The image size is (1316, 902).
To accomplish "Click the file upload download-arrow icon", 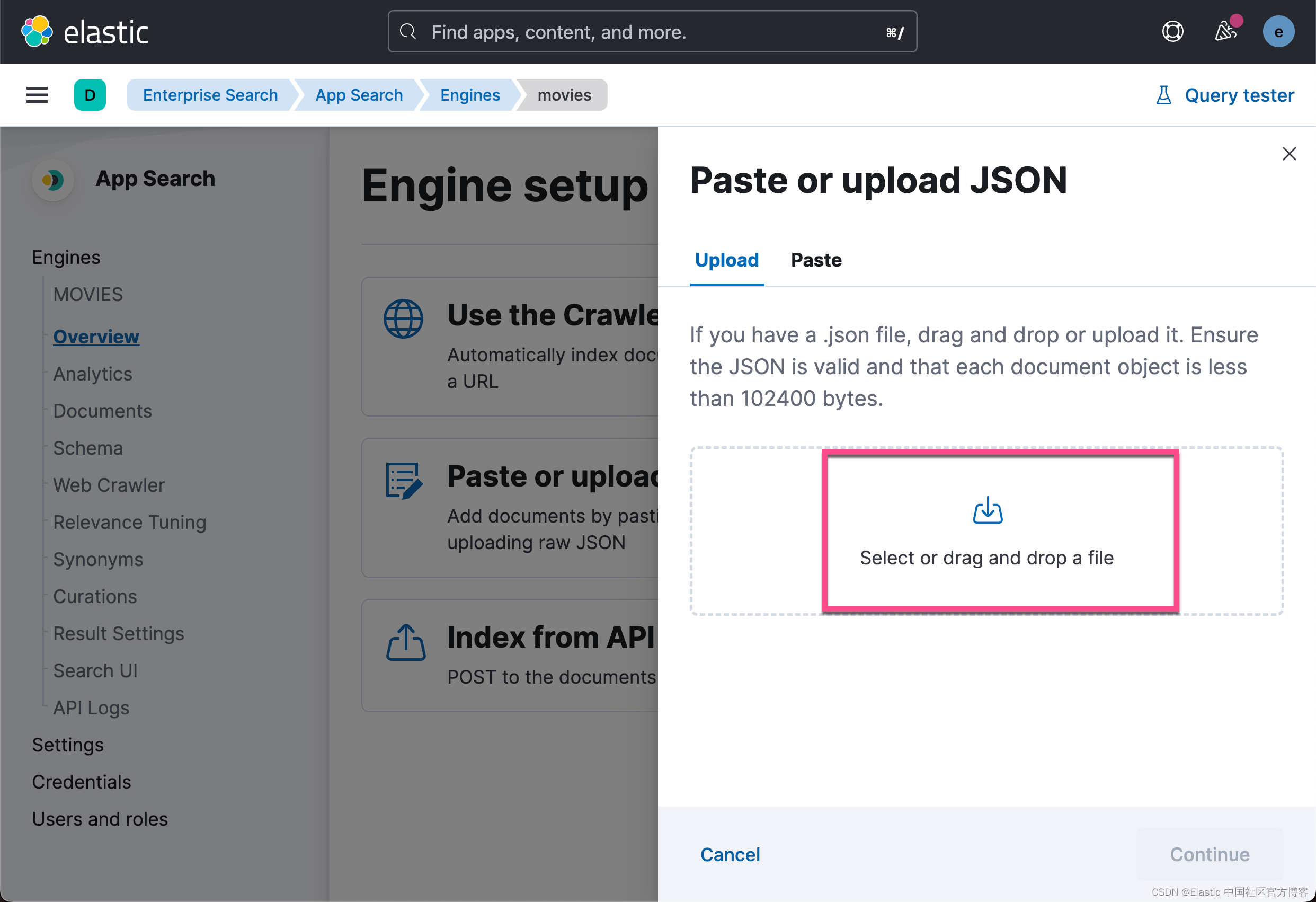I will tap(988, 510).
